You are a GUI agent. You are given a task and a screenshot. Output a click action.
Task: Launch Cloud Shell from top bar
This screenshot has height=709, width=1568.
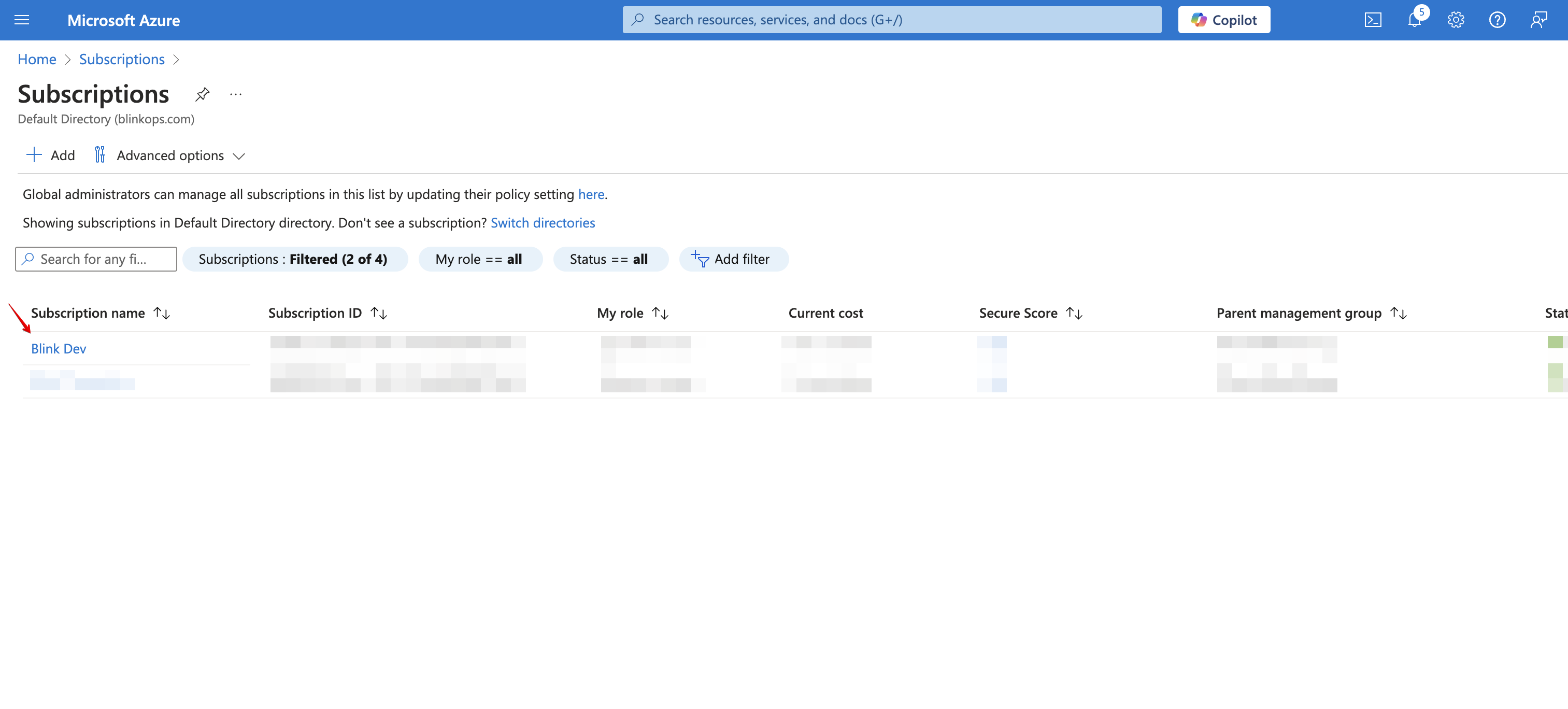tap(1373, 20)
